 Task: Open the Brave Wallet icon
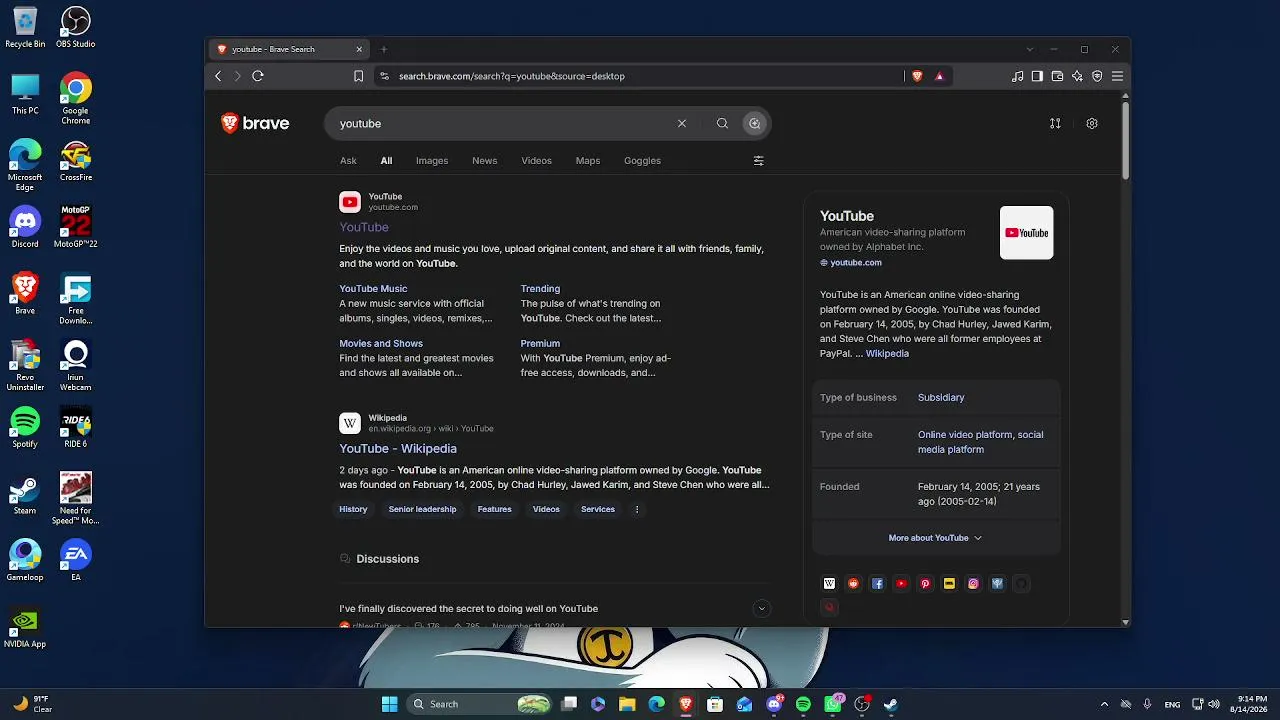click(x=1057, y=76)
